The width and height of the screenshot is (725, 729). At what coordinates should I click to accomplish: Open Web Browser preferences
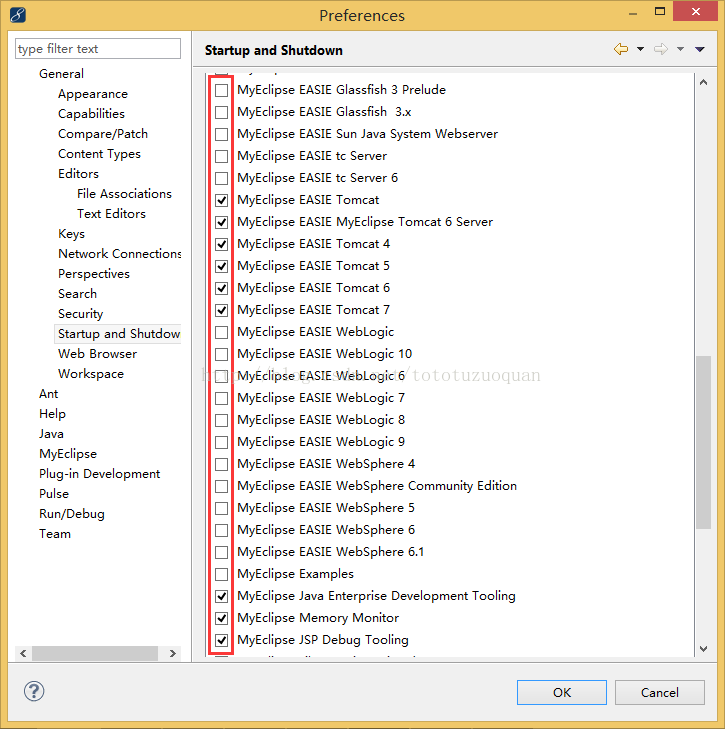[97, 354]
